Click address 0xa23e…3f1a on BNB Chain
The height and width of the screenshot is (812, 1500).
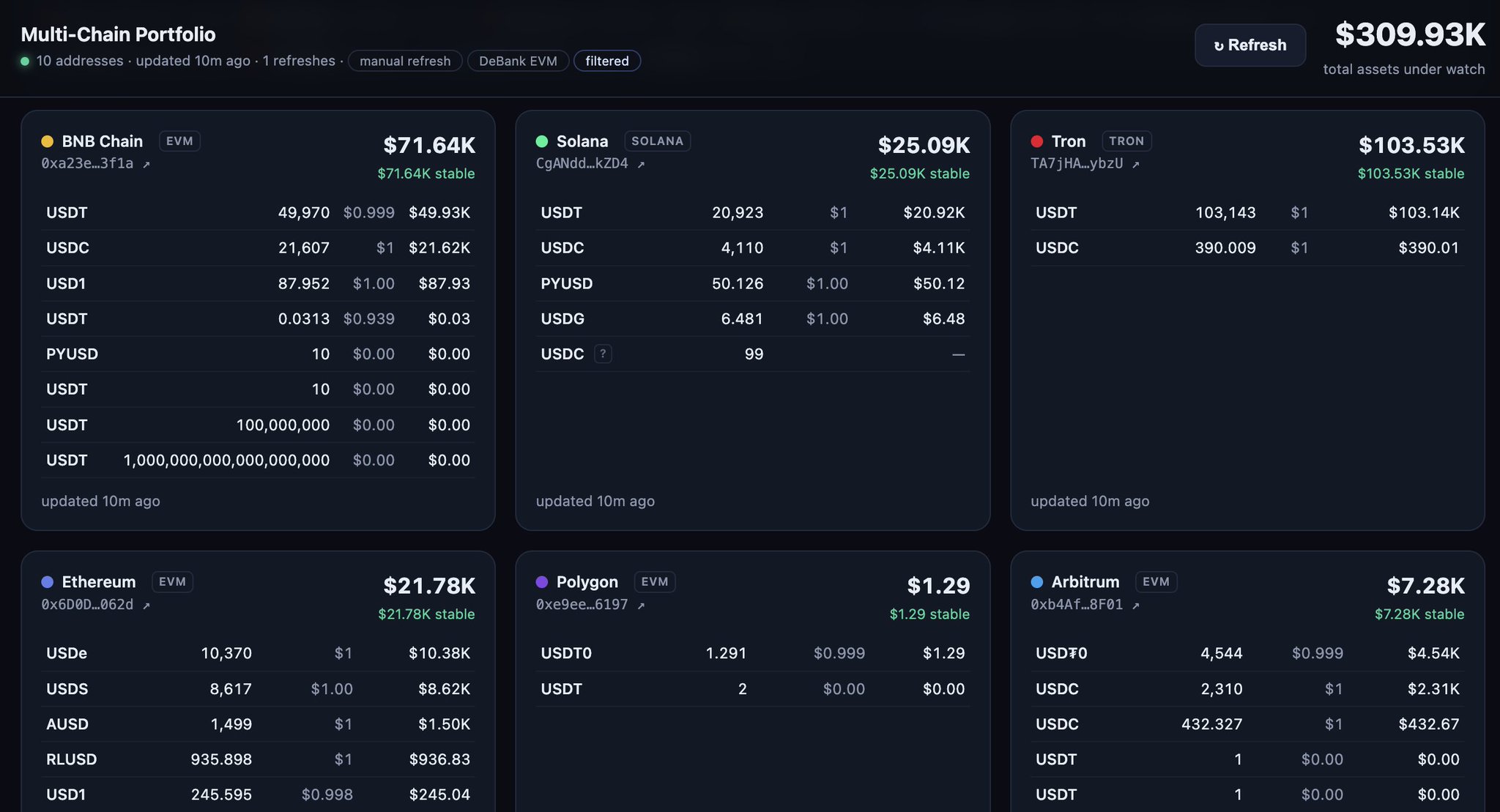(x=87, y=163)
